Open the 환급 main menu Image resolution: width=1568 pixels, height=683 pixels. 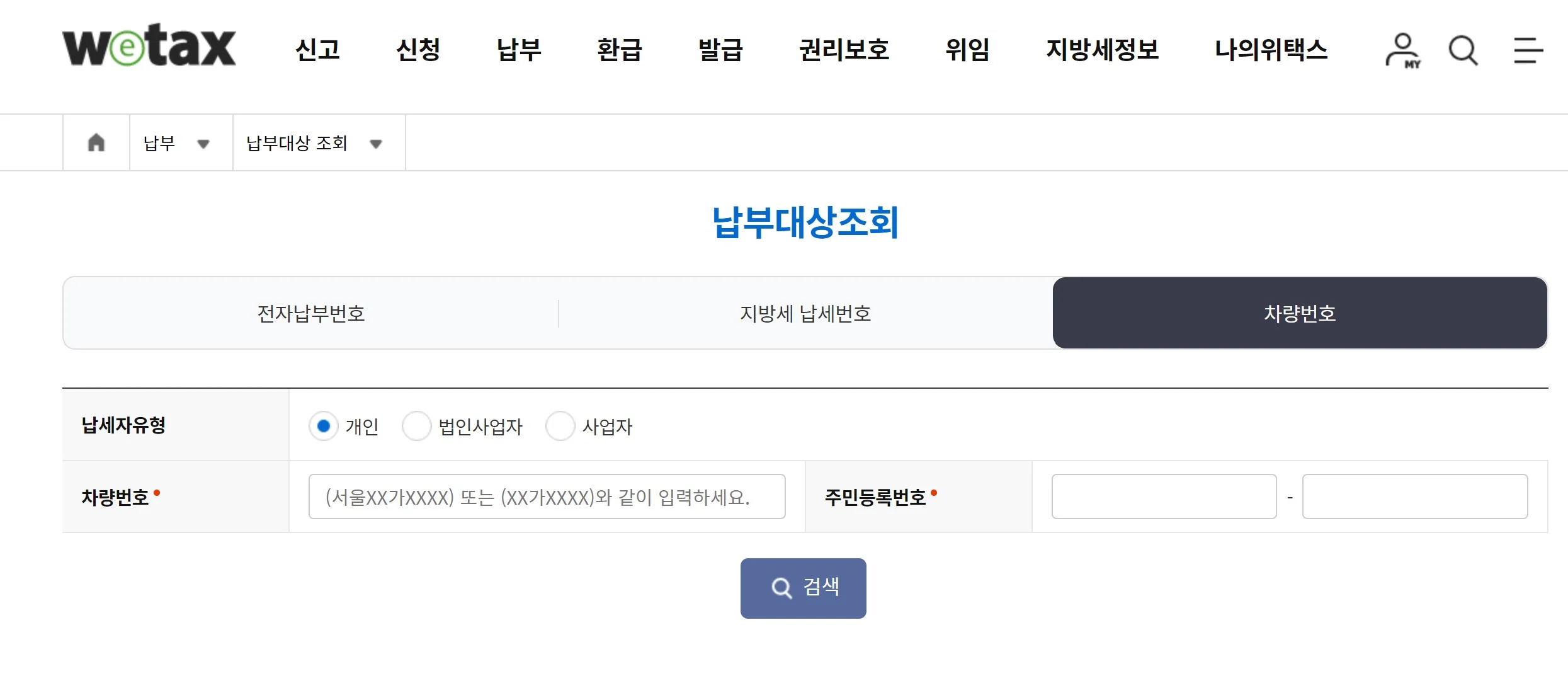click(x=620, y=50)
